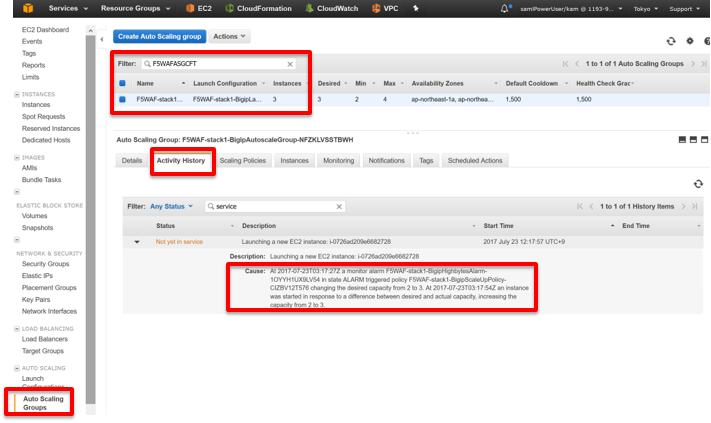Open the account user menu
The width and height of the screenshot is (711, 423).
point(571,9)
